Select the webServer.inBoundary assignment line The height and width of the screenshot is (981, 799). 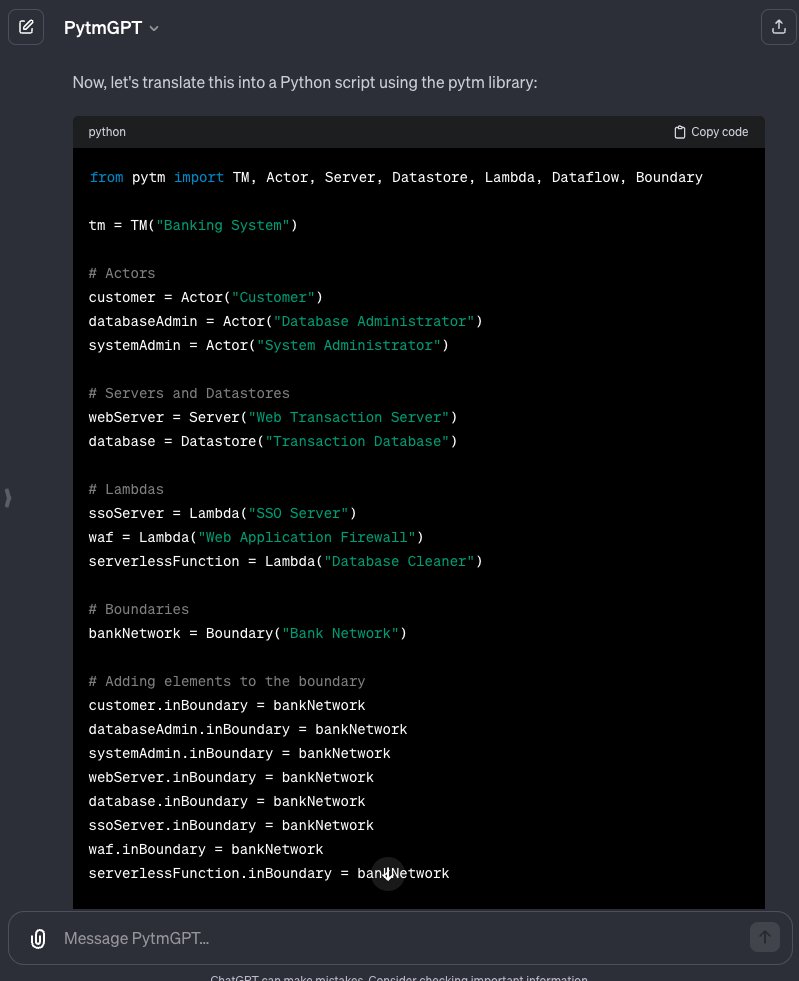(231, 778)
